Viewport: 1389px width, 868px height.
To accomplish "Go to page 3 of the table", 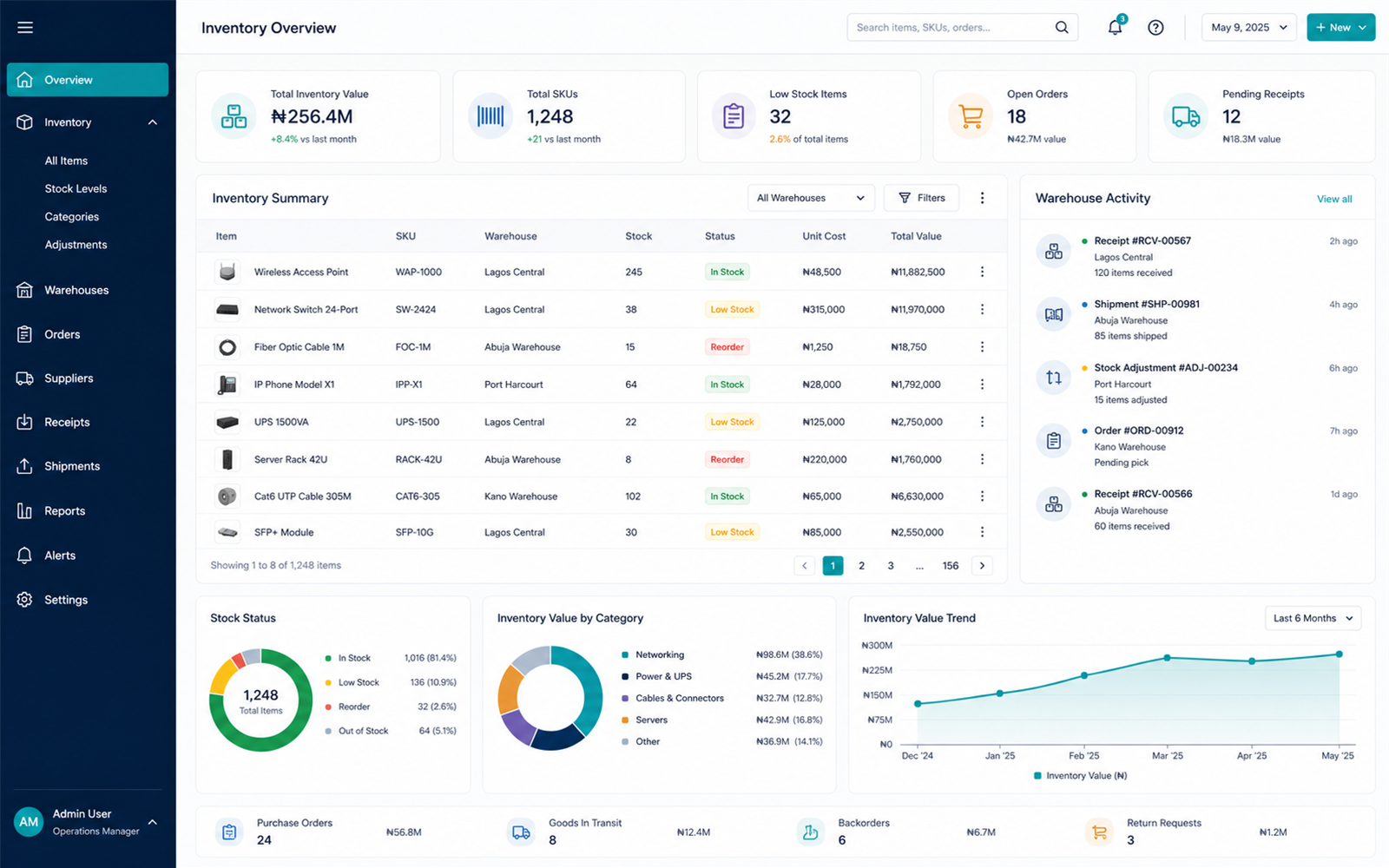I will [891, 566].
